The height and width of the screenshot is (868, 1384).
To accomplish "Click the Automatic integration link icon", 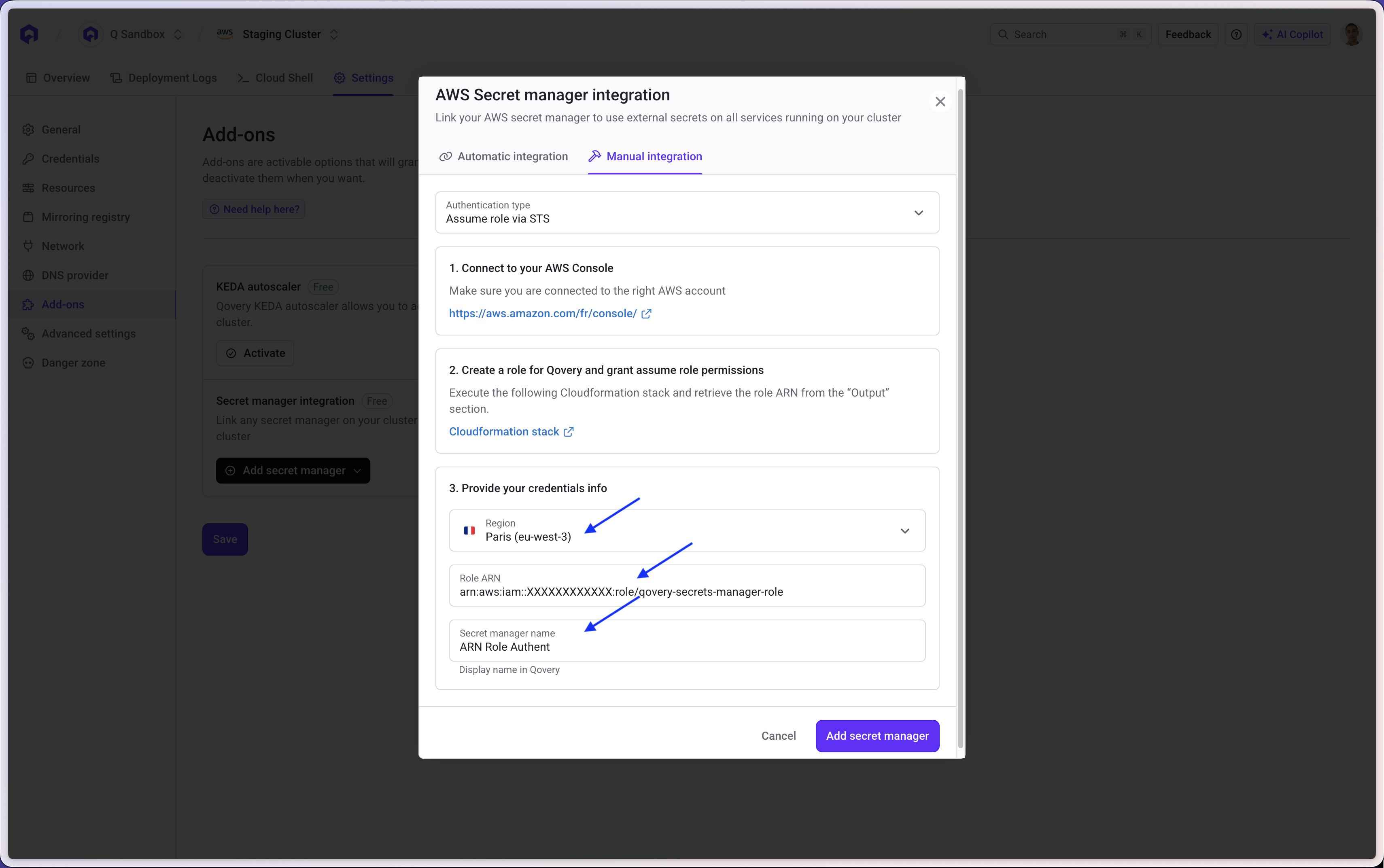I will coord(446,157).
